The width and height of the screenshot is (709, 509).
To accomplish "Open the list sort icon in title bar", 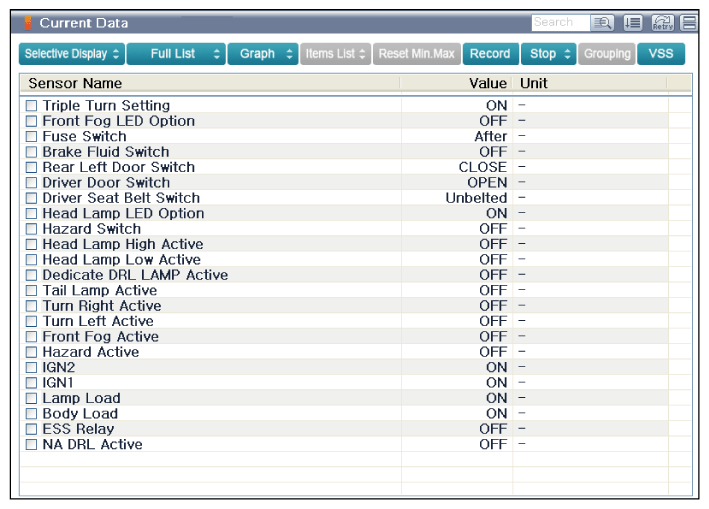I will pos(633,23).
